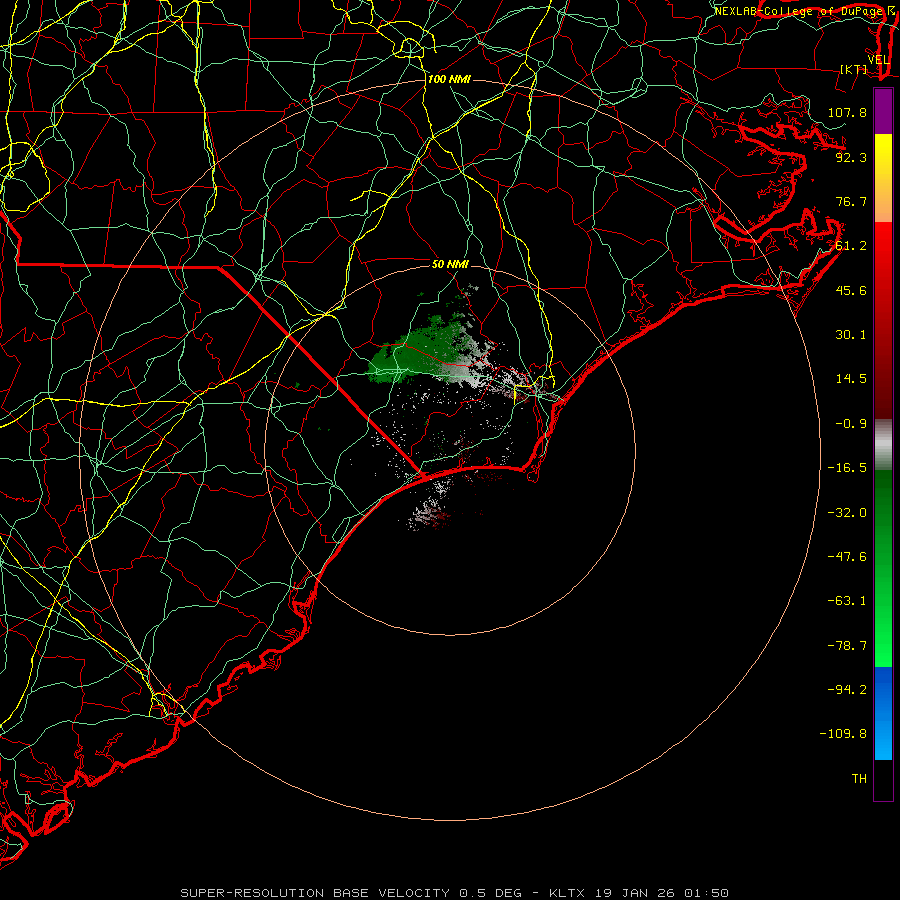The image size is (900, 900).
Task: Click the 100 NMI range ring label
Action: coord(449,79)
